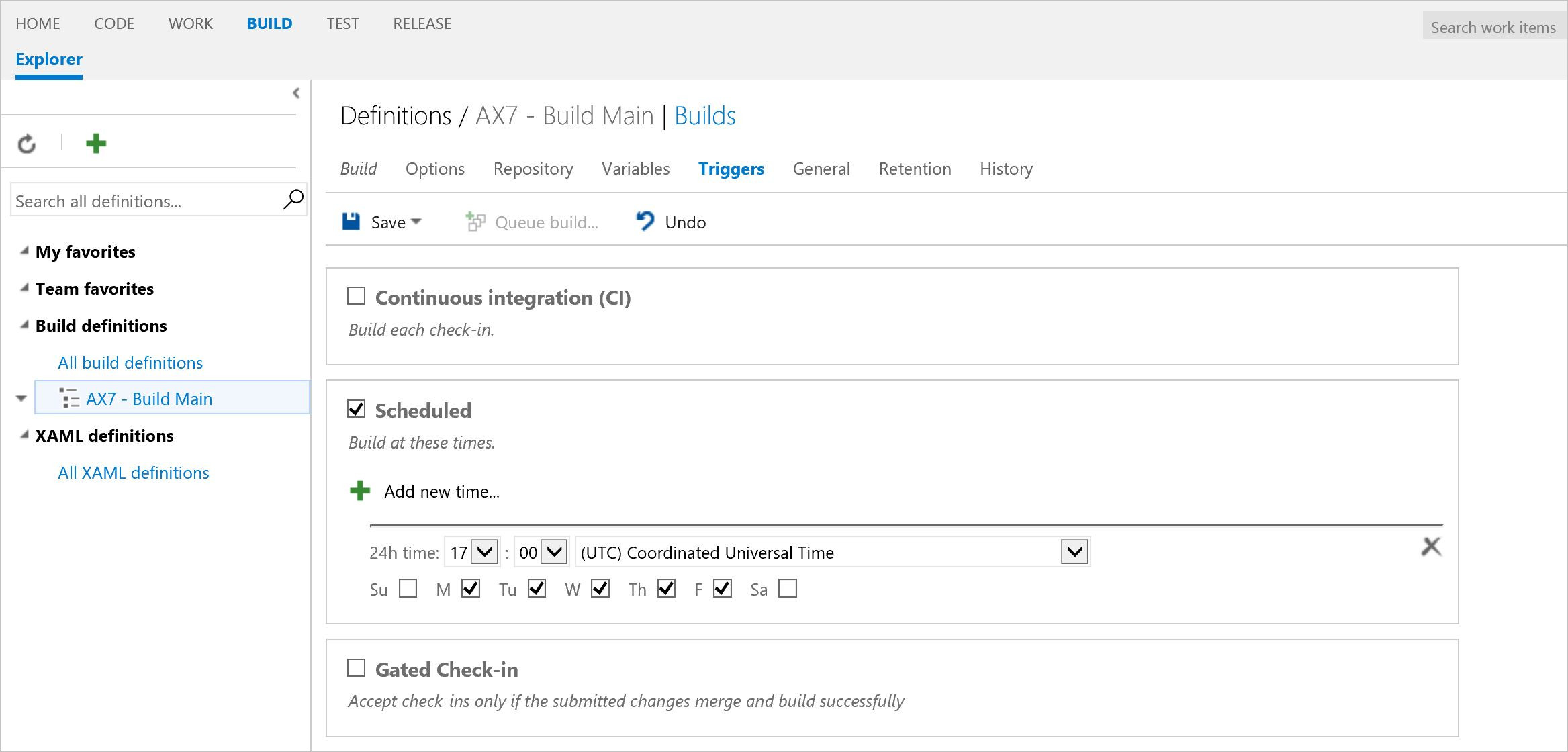Open the TEST hub
The height and width of the screenshot is (752, 1568).
(x=342, y=23)
